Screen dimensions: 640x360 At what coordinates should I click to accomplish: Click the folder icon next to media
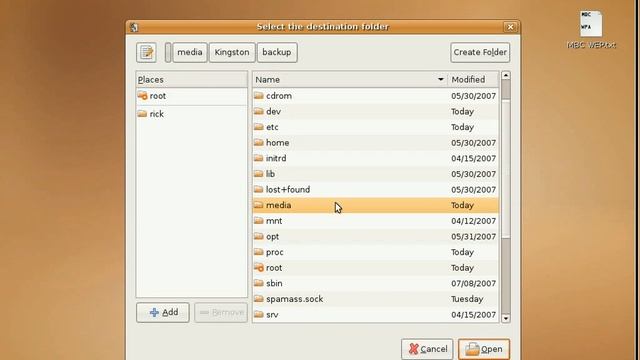(x=259, y=205)
